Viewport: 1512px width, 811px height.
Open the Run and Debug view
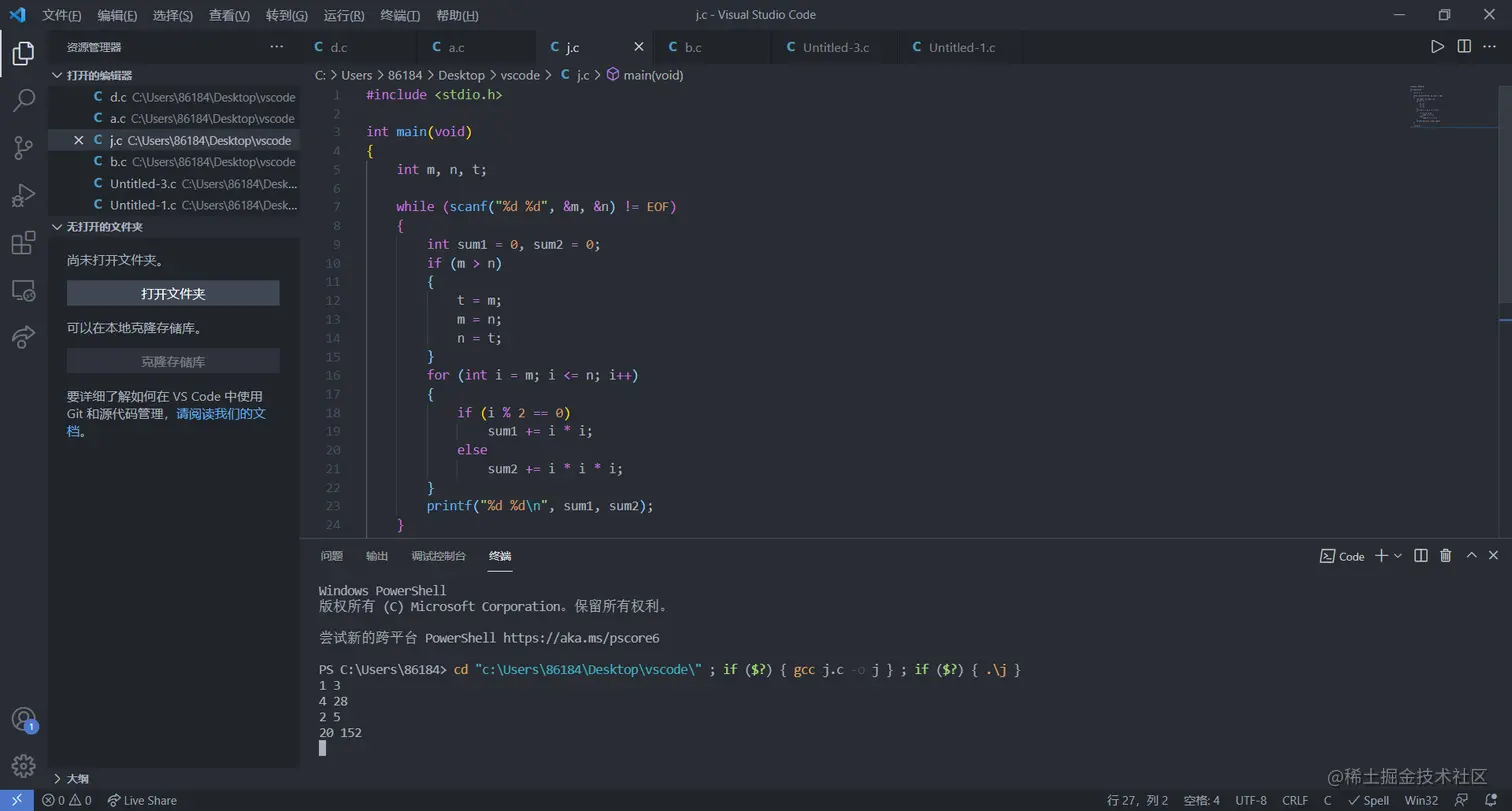pos(23,195)
